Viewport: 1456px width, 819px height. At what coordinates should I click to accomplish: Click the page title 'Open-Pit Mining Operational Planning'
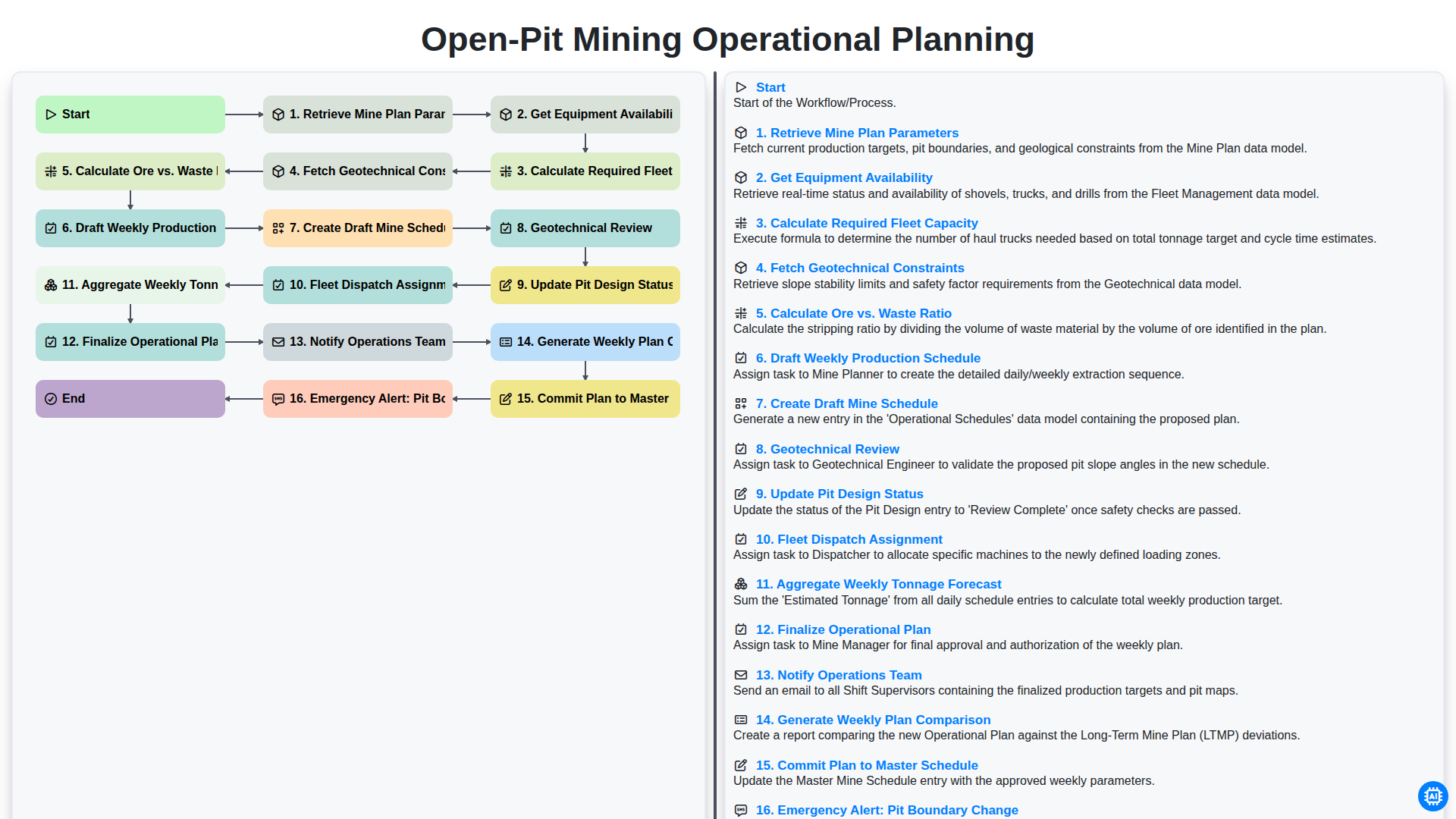(728, 39)
